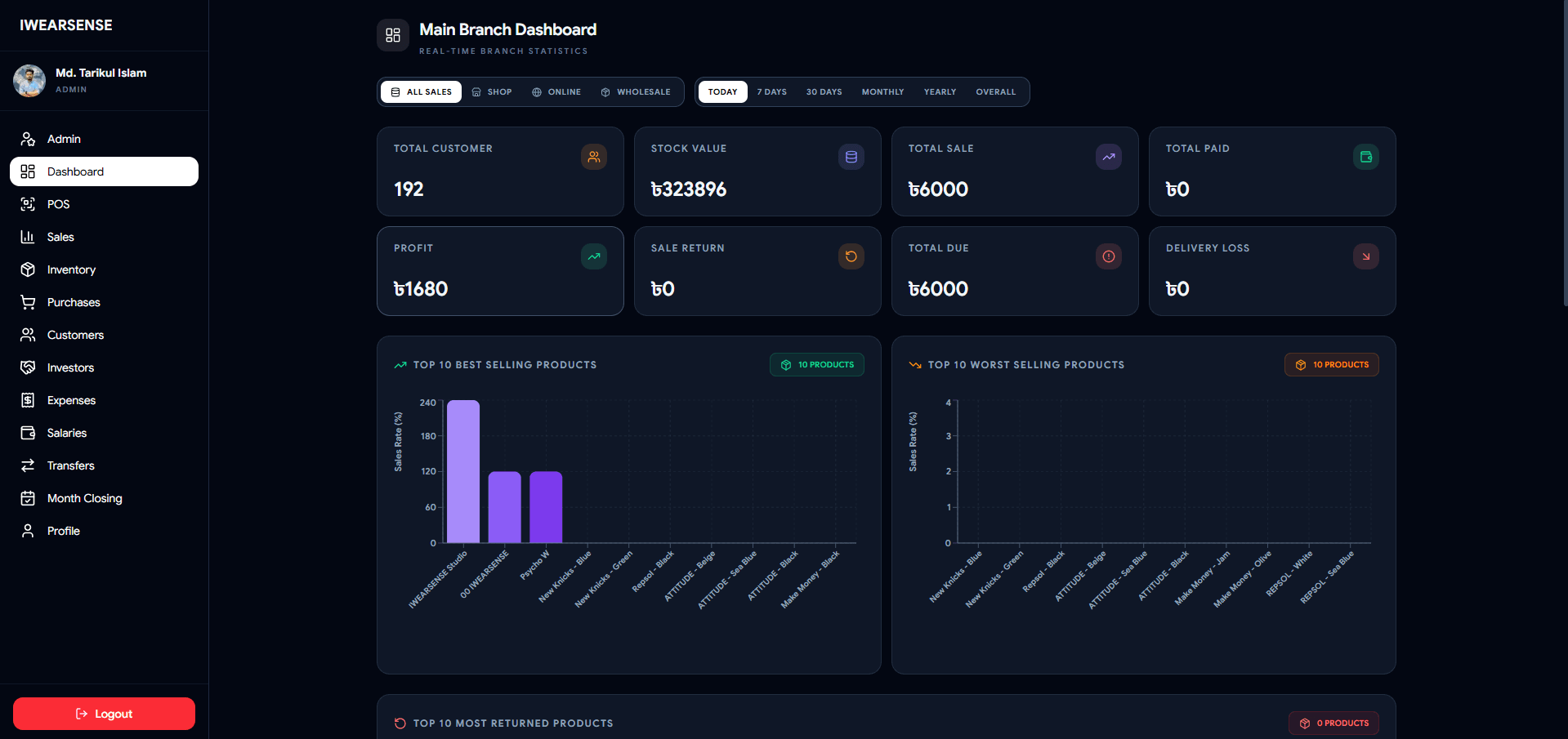
Task: Click the Total Paid wallet icon
Action: [x=1366, y=157]
